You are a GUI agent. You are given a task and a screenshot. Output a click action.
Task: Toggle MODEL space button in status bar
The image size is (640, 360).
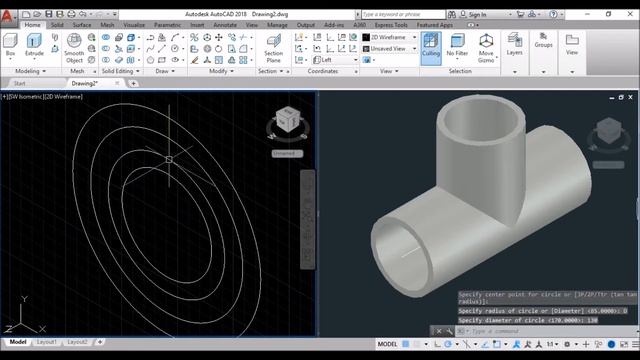tap(387, 344)
